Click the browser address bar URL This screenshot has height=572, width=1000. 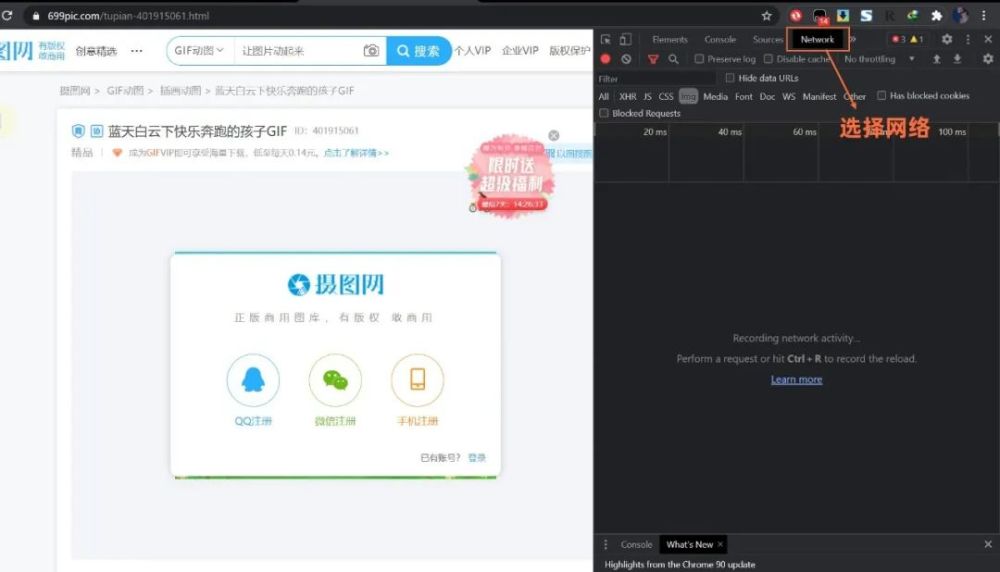tap(128, 16)
